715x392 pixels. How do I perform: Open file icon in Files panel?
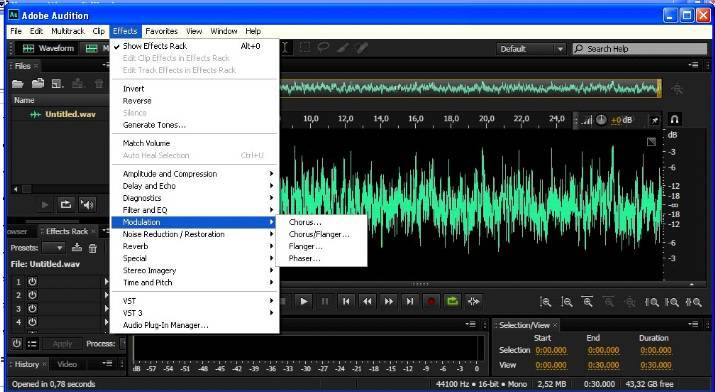click(x=18, y=84)
